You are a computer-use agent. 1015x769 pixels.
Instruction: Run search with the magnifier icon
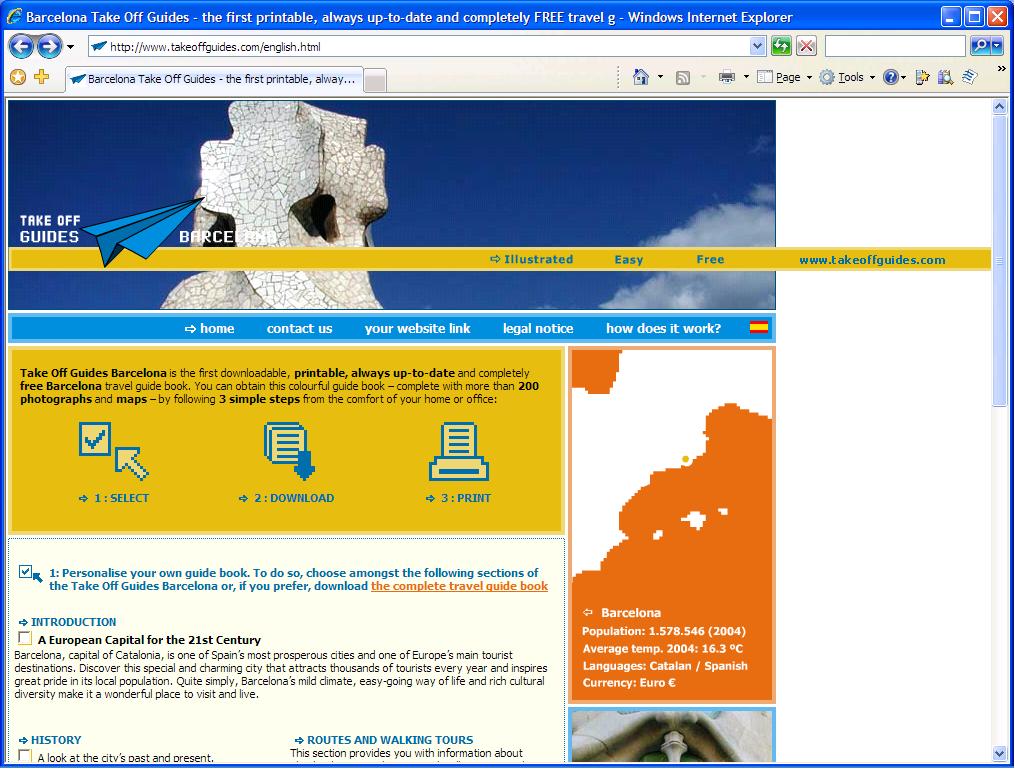coord(979,46)
